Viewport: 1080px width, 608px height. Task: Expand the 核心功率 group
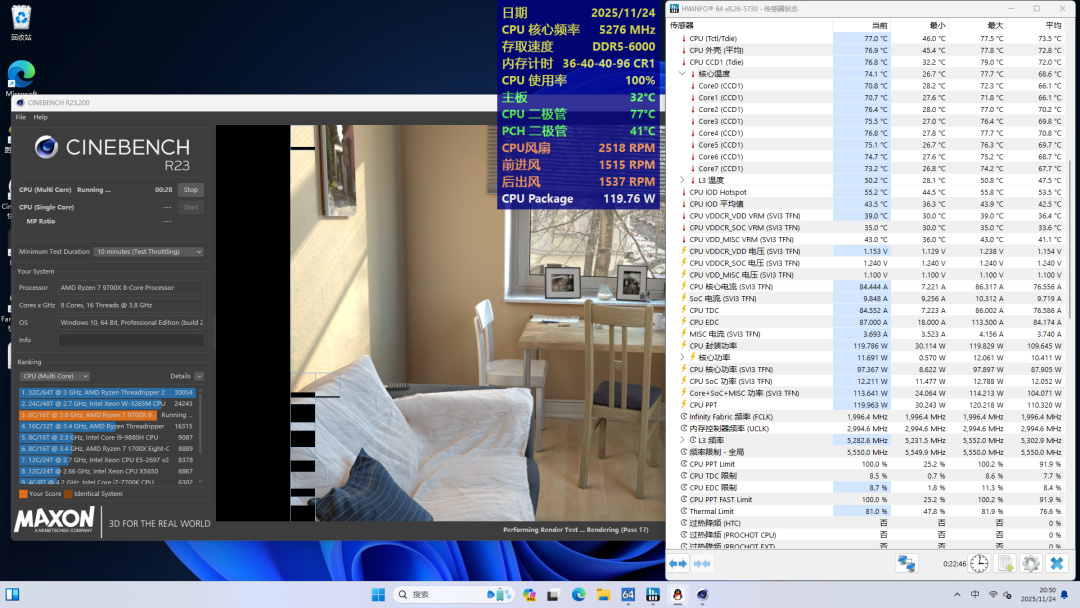[x=683, y=357]
